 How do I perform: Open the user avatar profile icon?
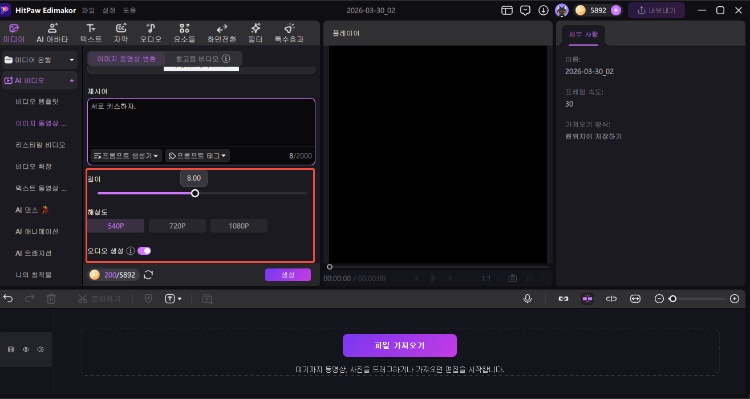coord(562,10)
